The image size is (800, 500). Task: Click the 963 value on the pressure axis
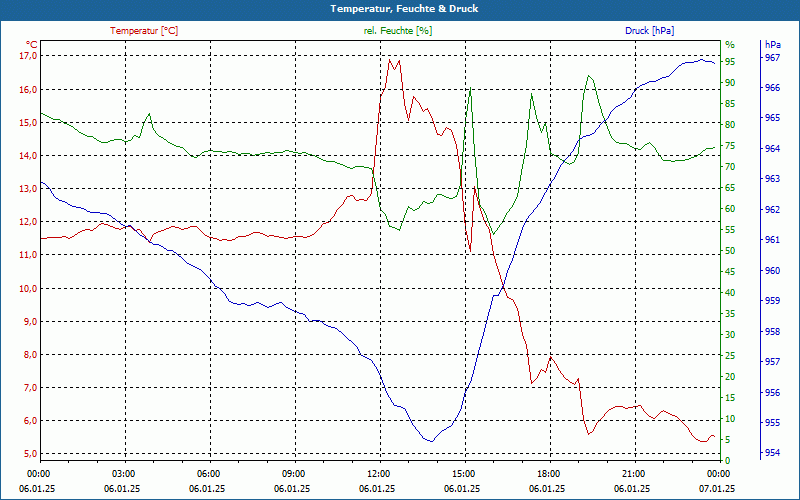tap(772, 179)
